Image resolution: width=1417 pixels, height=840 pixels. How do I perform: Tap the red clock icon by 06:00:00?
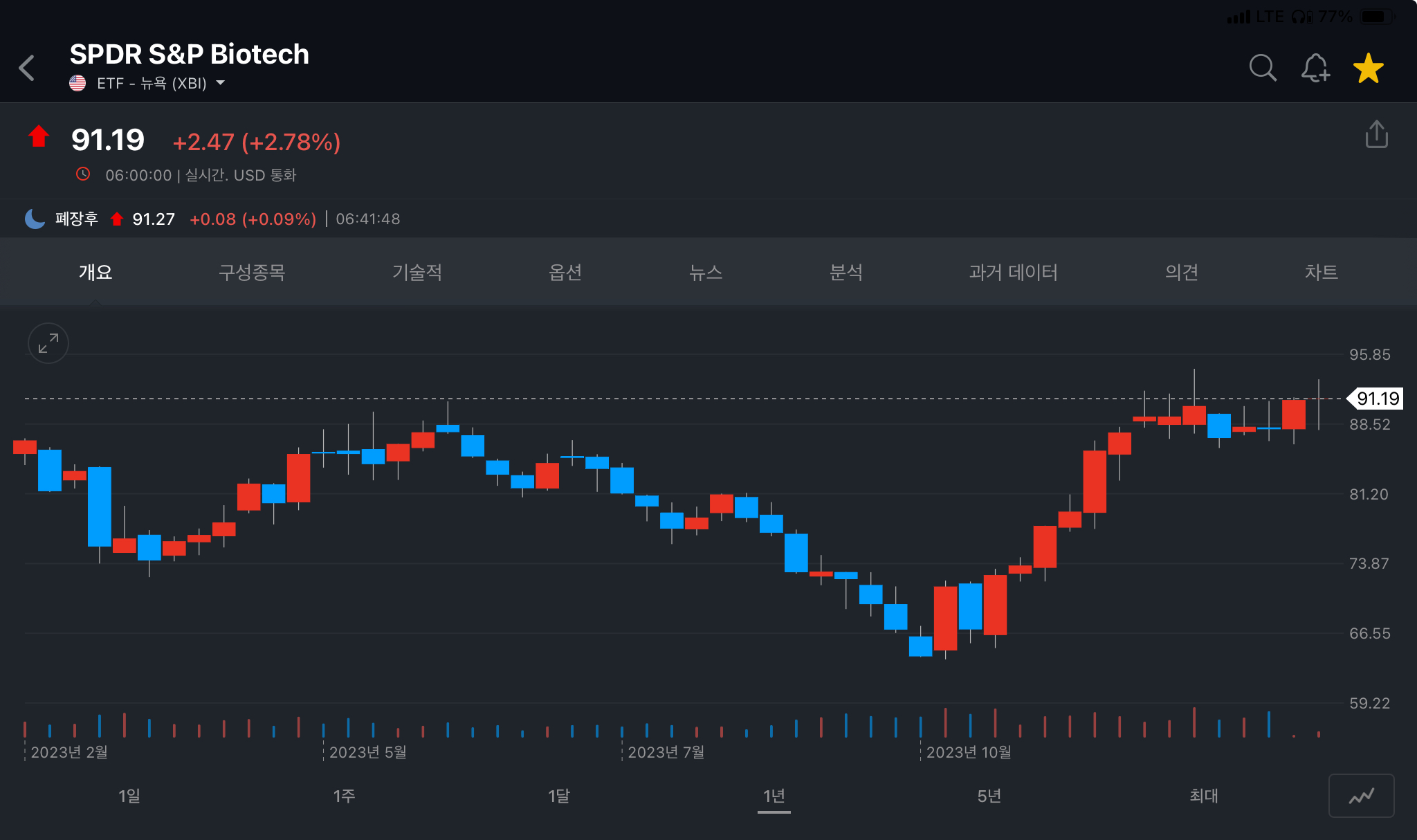(x=83, y=174)
